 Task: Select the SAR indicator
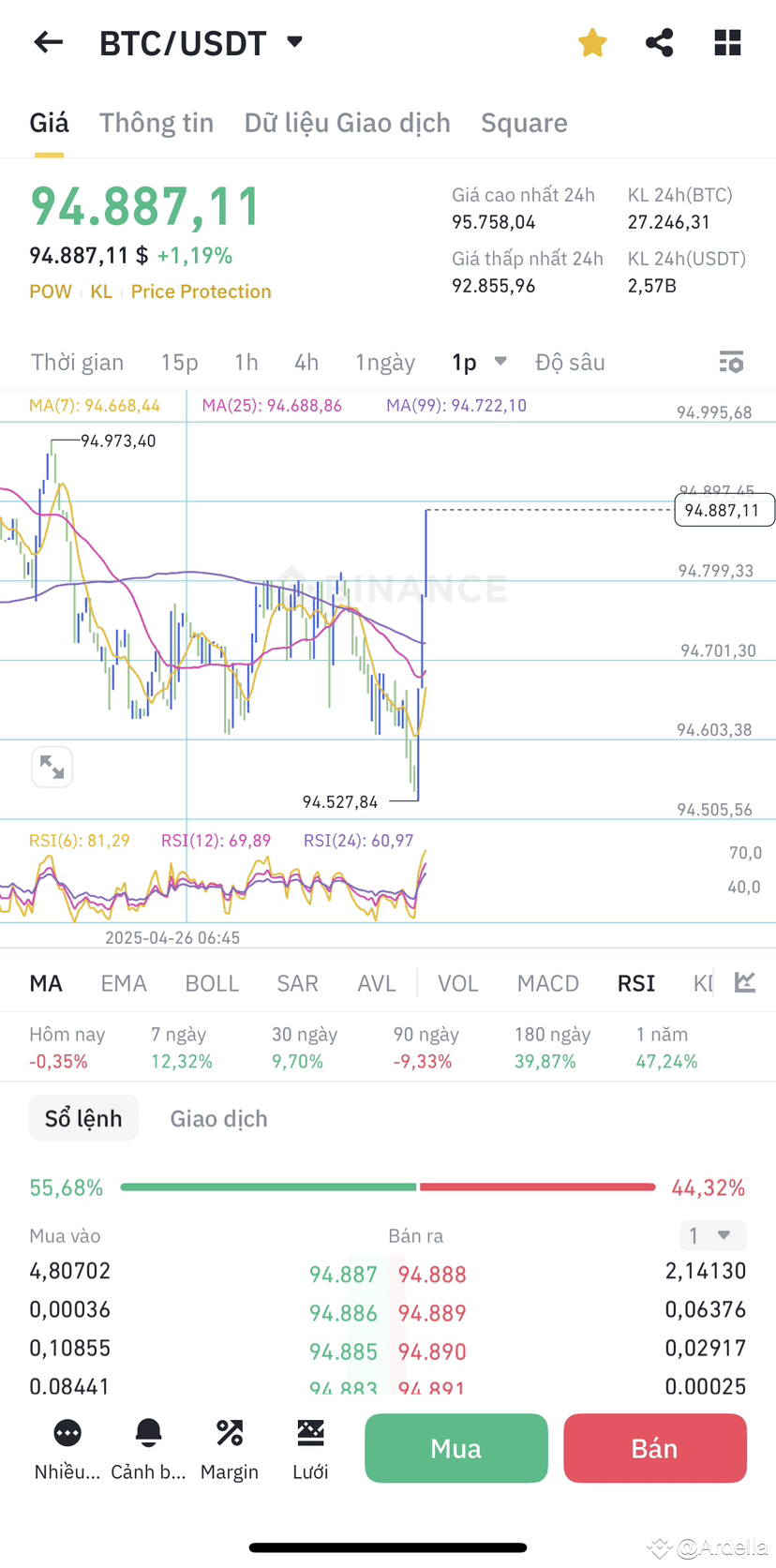click(x=297, y=983)
